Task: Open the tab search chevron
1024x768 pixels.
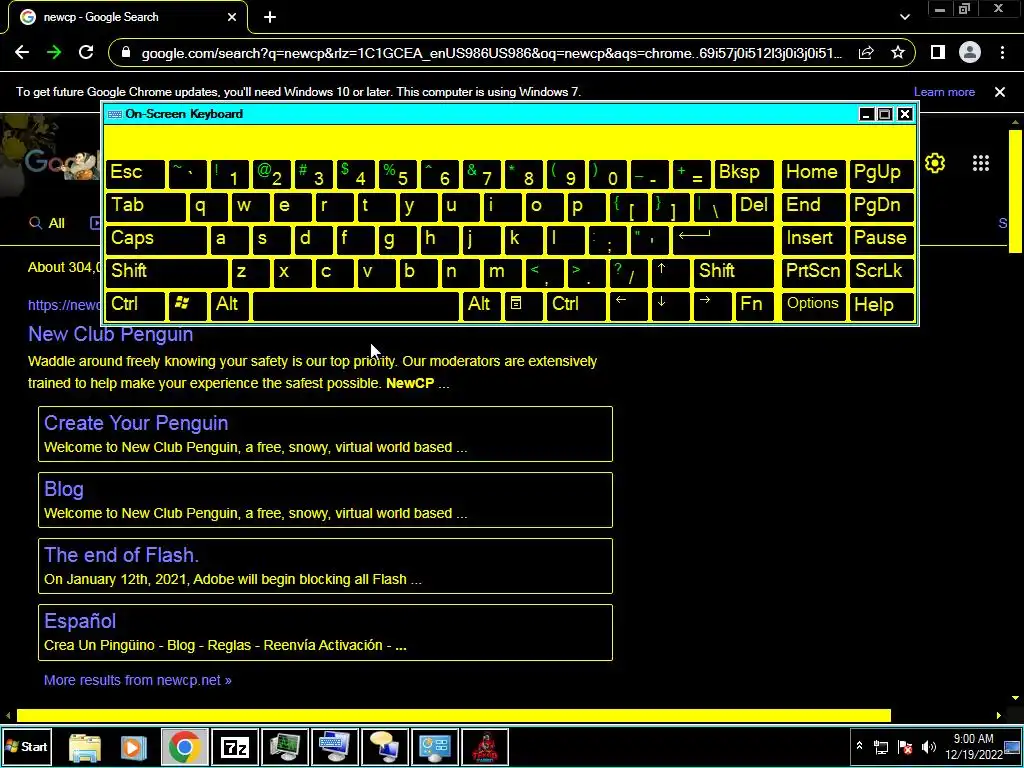Action: click(904, 18)
